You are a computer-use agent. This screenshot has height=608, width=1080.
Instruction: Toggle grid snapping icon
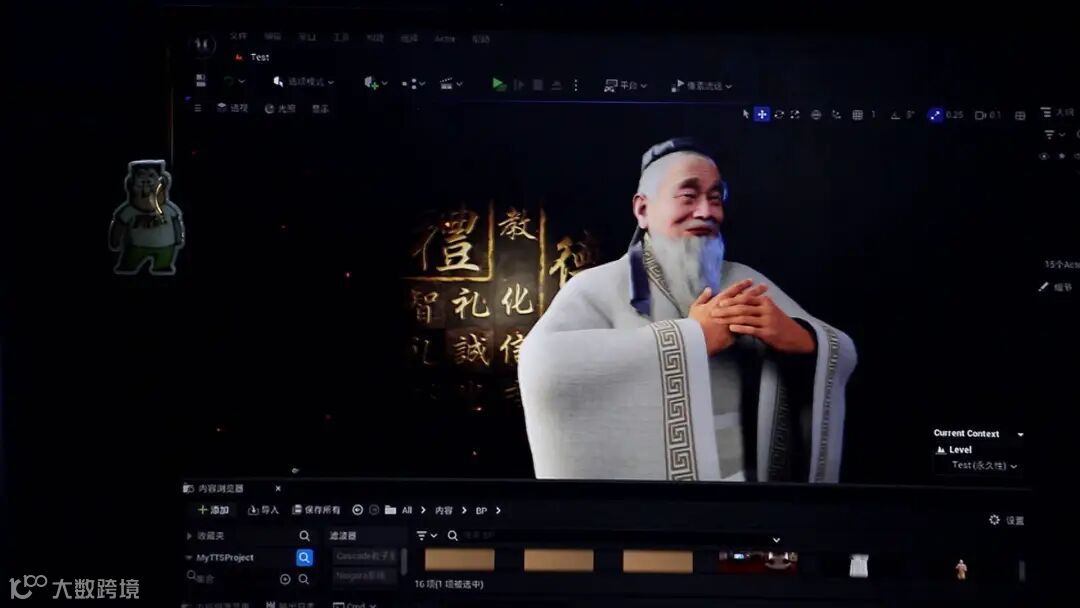(x=858, y=115)
